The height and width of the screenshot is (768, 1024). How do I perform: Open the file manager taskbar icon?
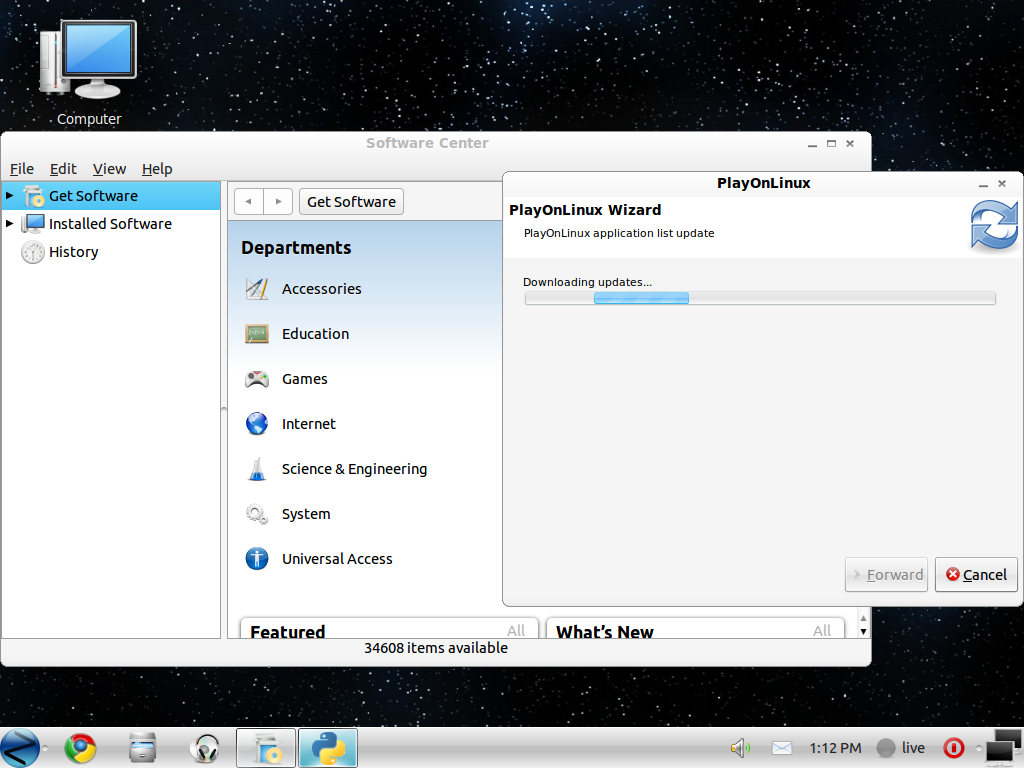pos(142,748)
